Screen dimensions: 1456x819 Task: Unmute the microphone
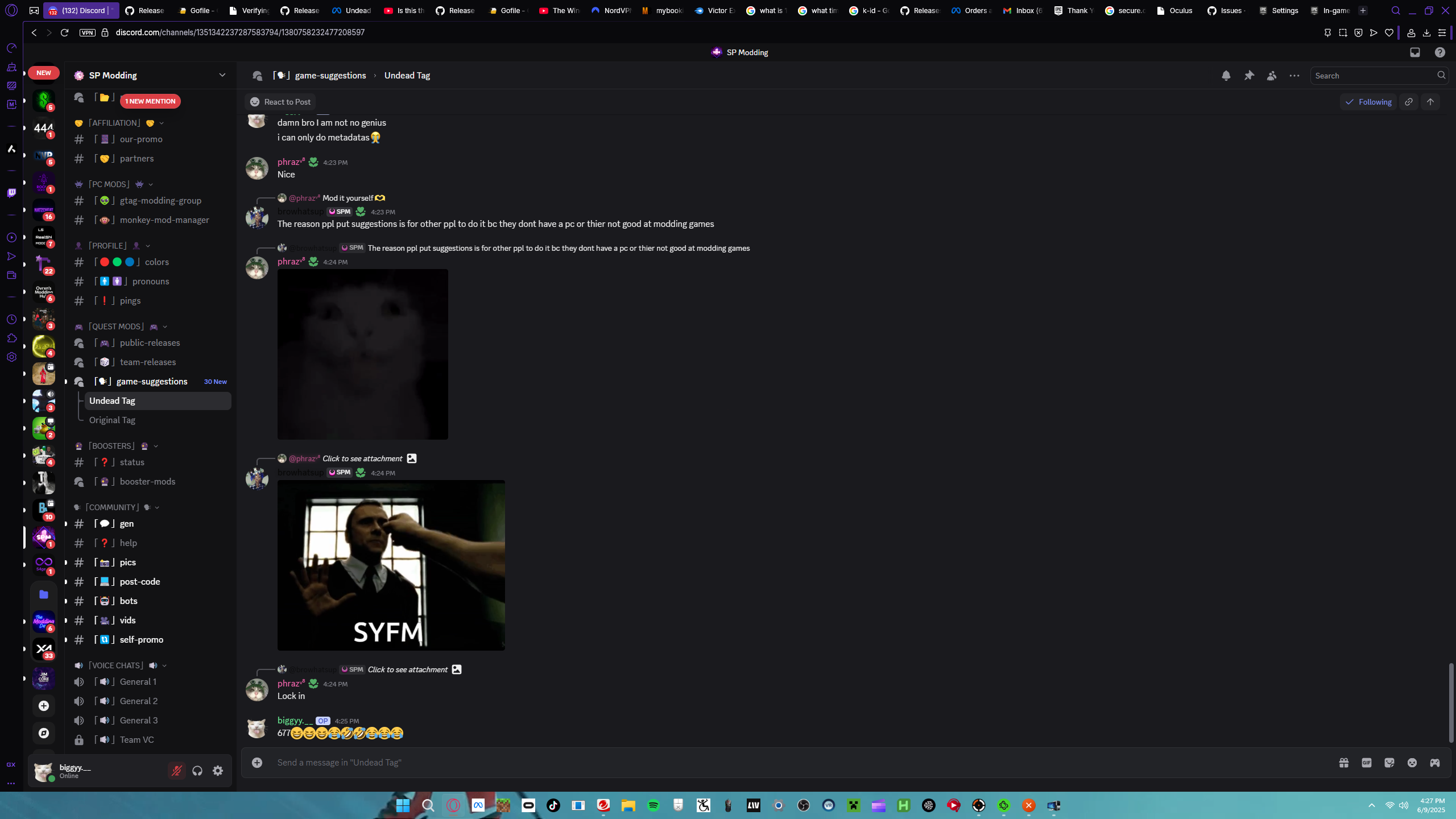(x=176, y=771)
